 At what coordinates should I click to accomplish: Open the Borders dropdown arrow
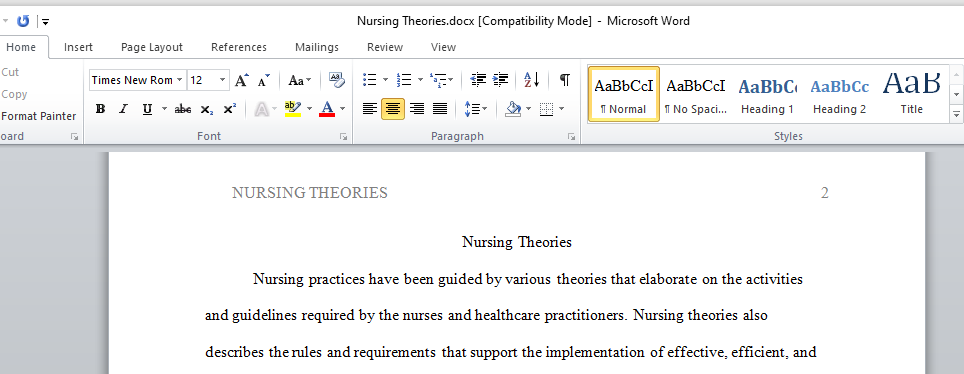[x=562, y=109]
